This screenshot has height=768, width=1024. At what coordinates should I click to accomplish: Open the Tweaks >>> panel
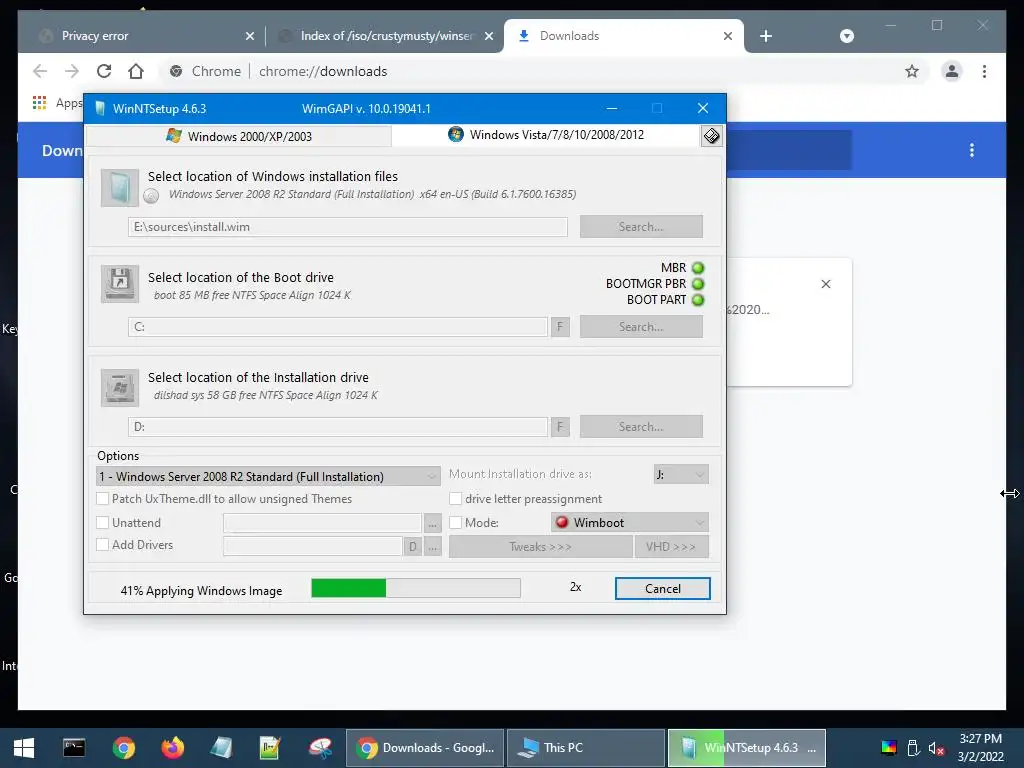(x=541, y=547)
